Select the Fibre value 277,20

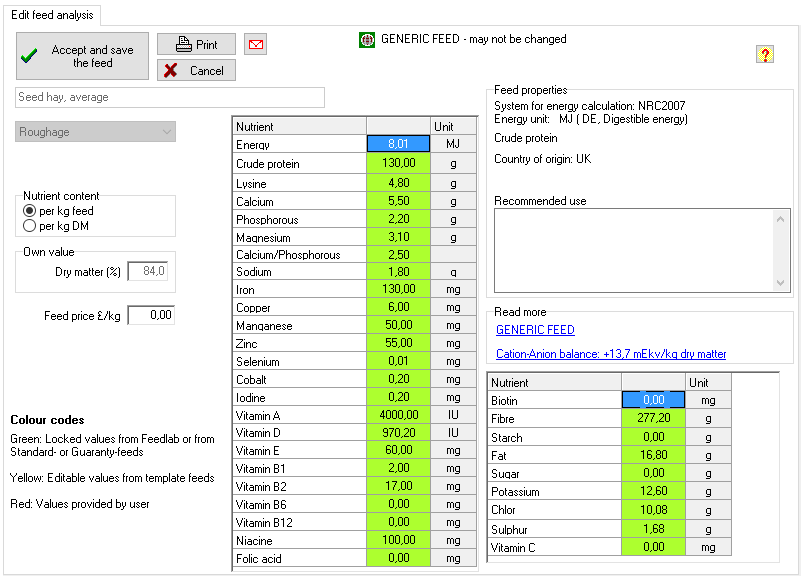tap(653, 418)
